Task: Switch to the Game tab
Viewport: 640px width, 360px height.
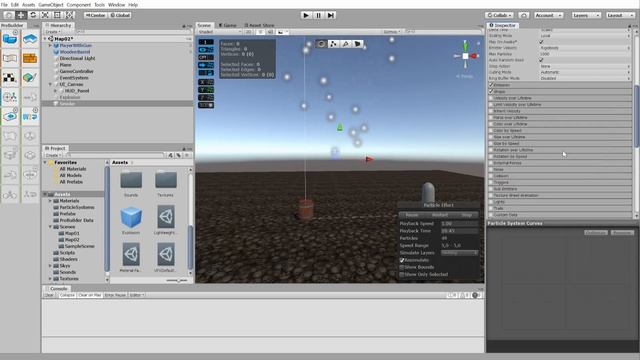Action: (227, 25)
